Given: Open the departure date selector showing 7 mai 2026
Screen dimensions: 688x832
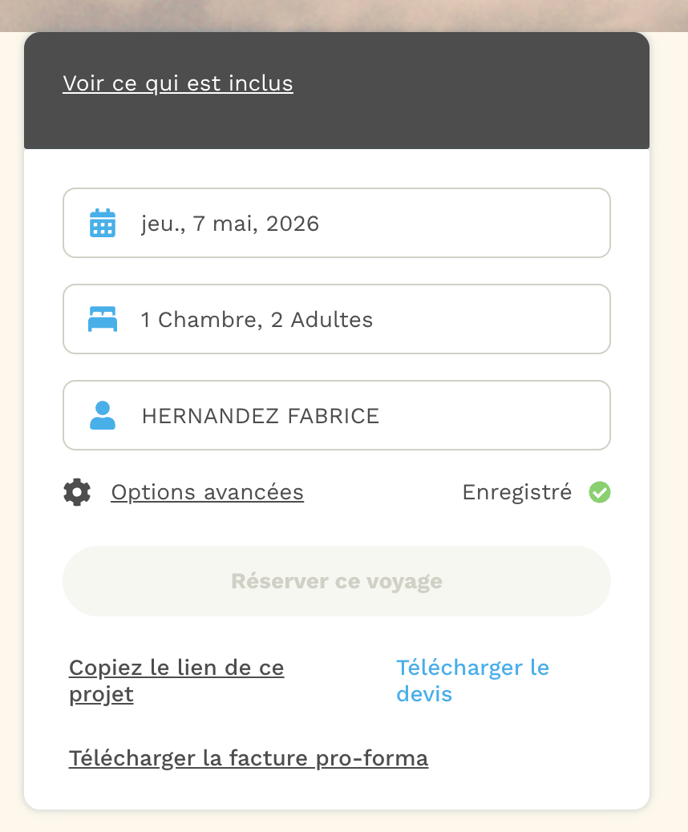Looking at the screenshot, I should click(x=336, y=223).
